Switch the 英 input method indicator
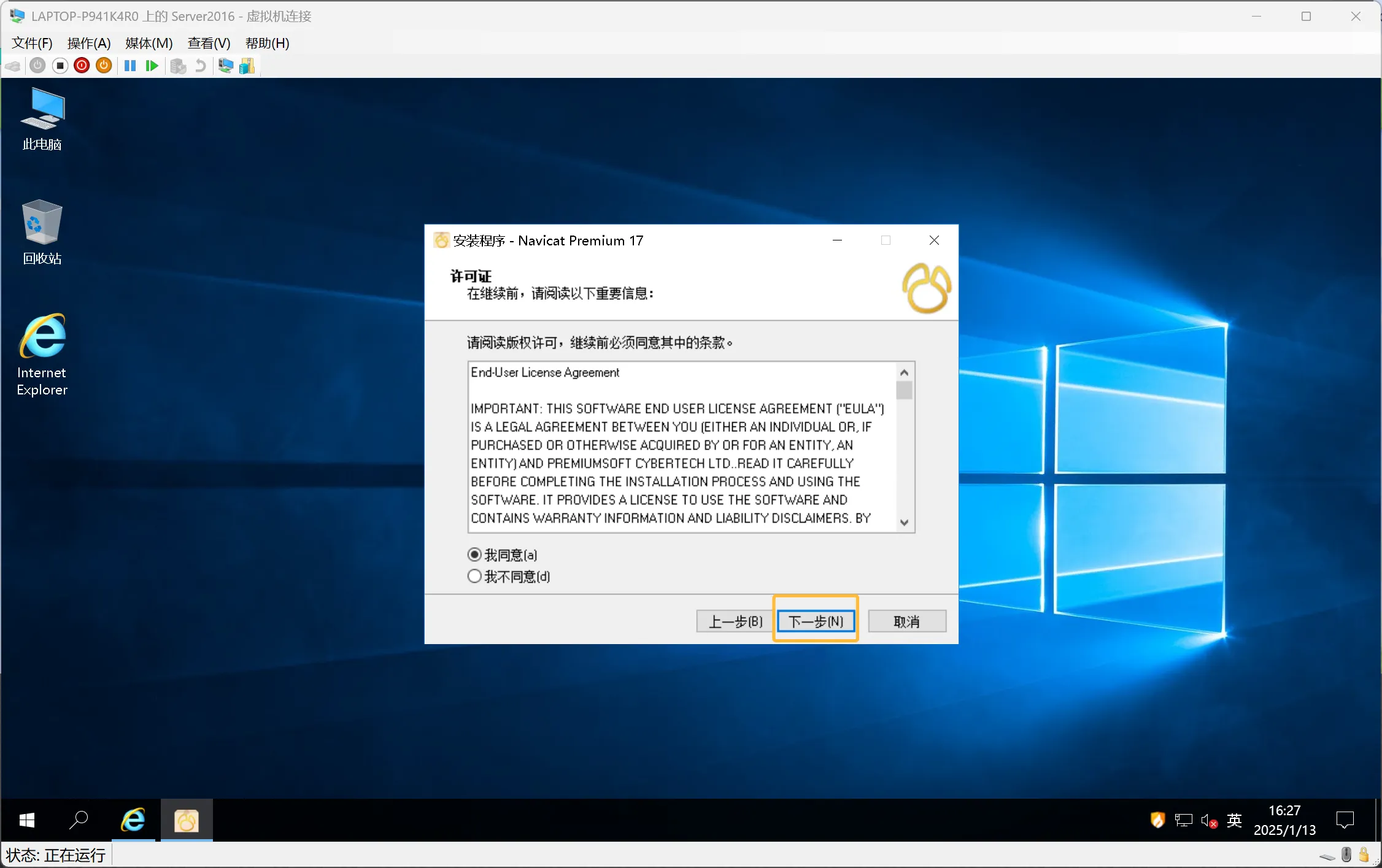 pos(1235,820)
